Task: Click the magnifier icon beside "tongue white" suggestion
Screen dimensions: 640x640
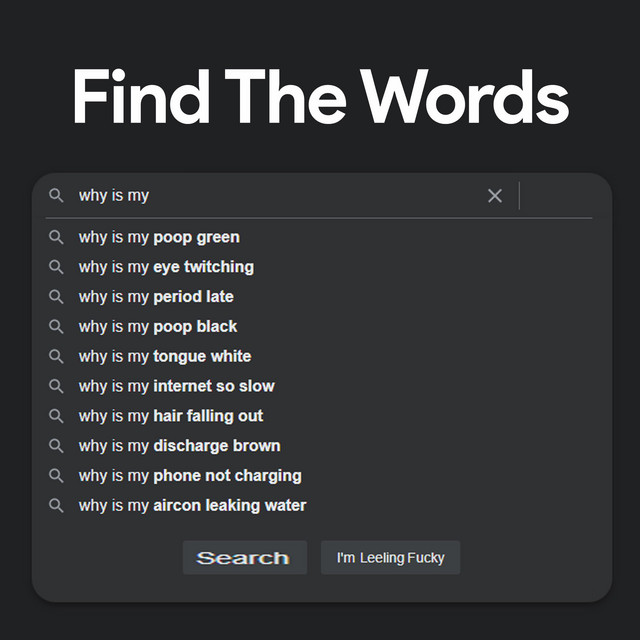Action: point(57,356)
